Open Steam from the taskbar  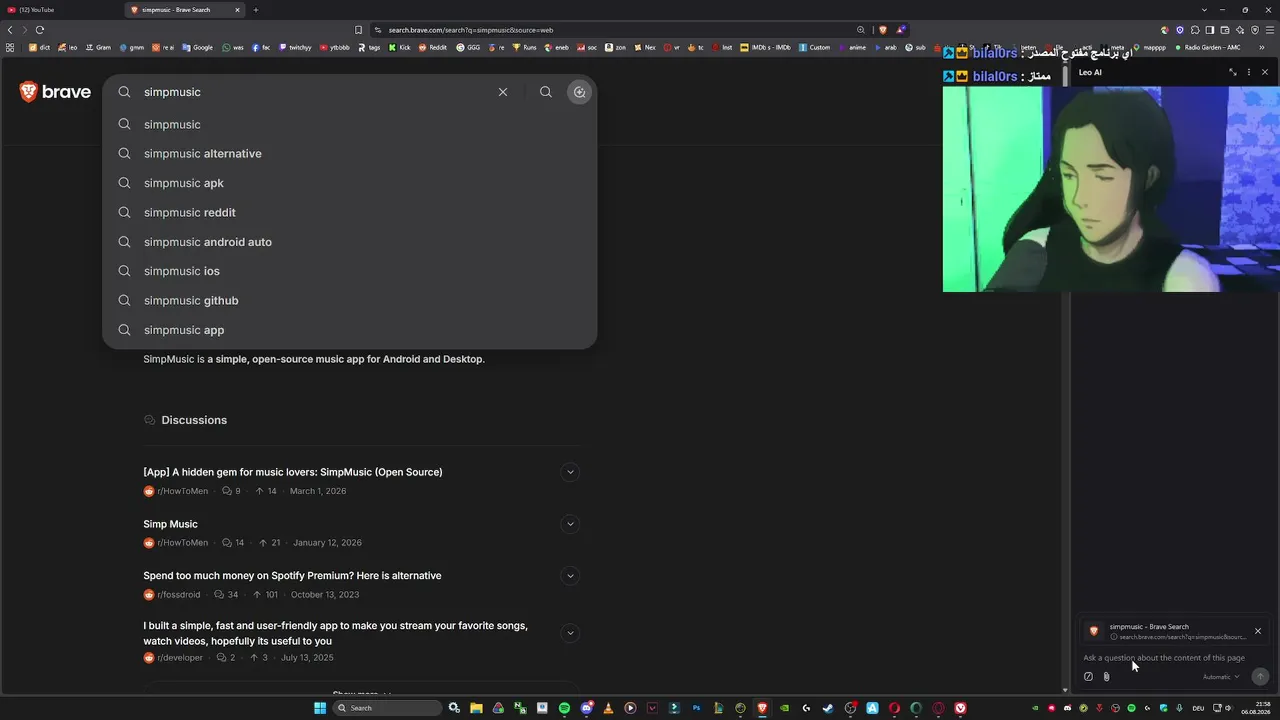[x=828, y=708]
